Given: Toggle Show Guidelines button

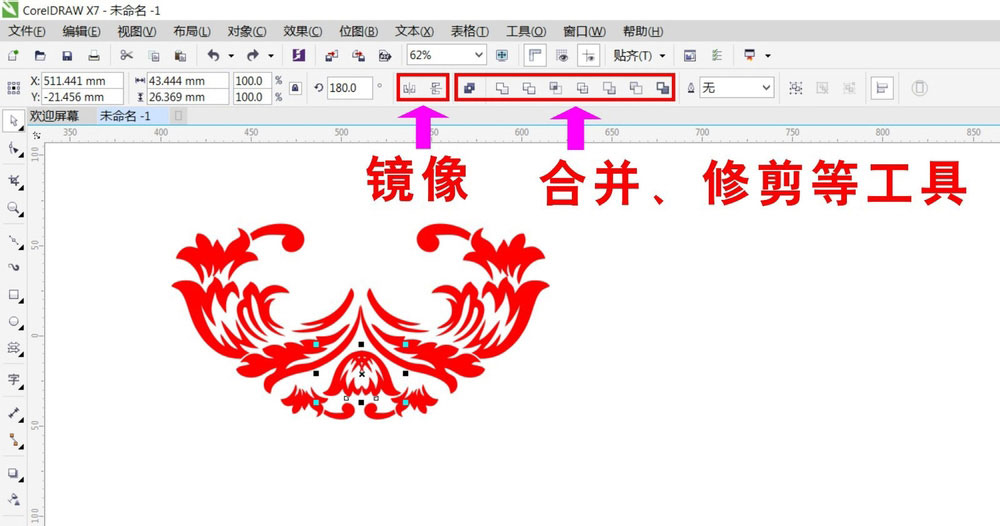Looking at the screenshot, I should pyautogui.click(x=588, y=55).
